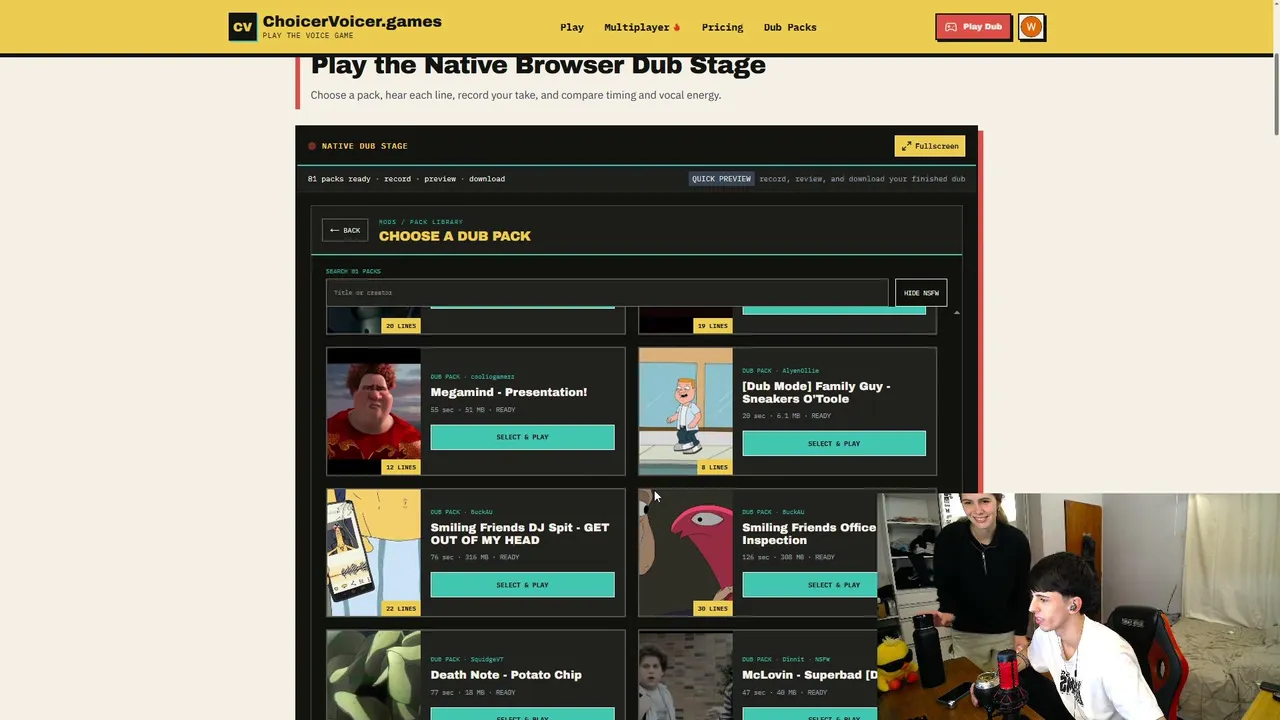Screen dimensions: 1280x720
Task: Open the Family Guy pack thumbnail
Action: pyautogui.click(x=686, y=411)
